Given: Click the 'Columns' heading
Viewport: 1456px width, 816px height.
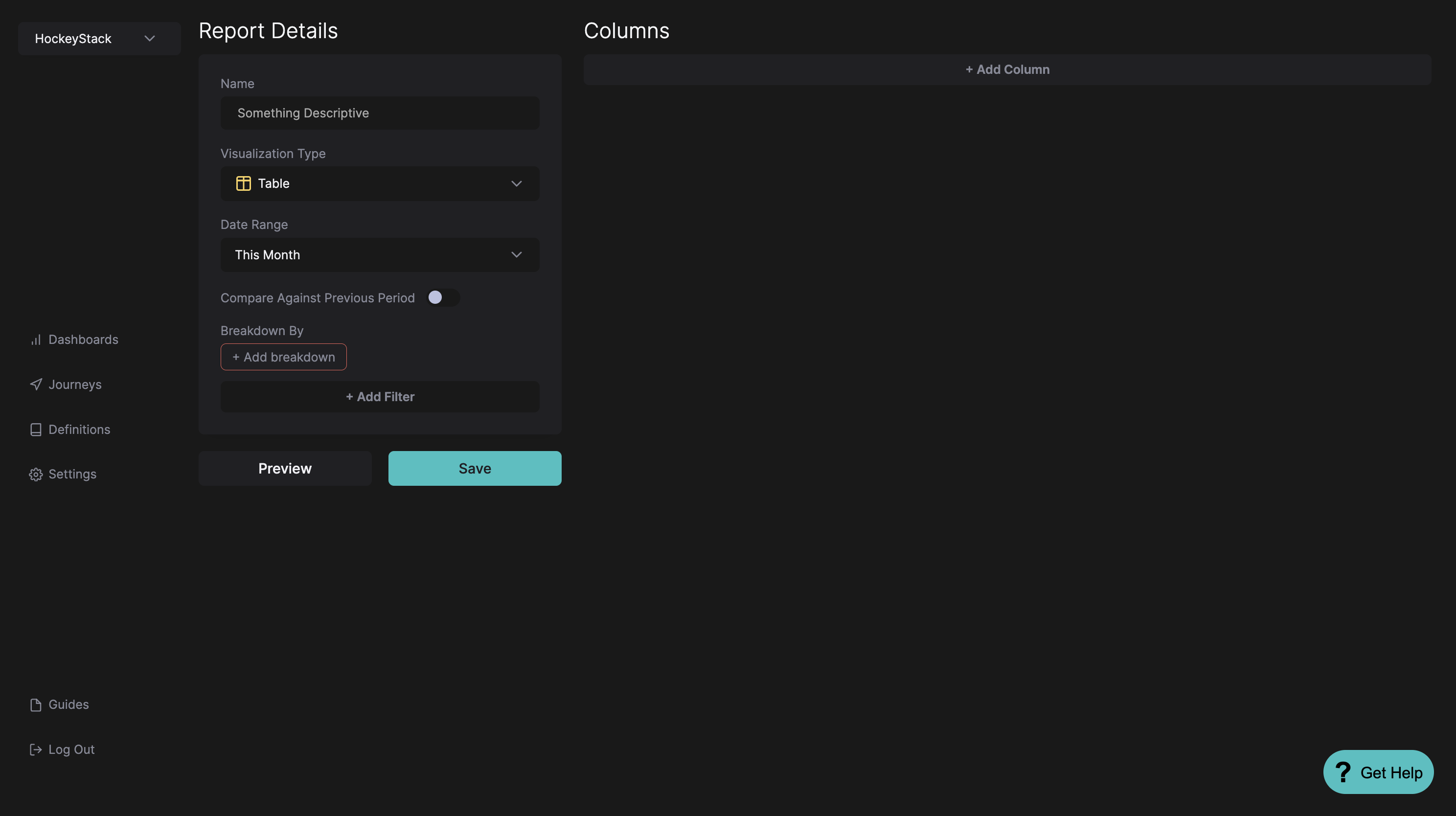Looking at the screenshot, I should [626, 30].
